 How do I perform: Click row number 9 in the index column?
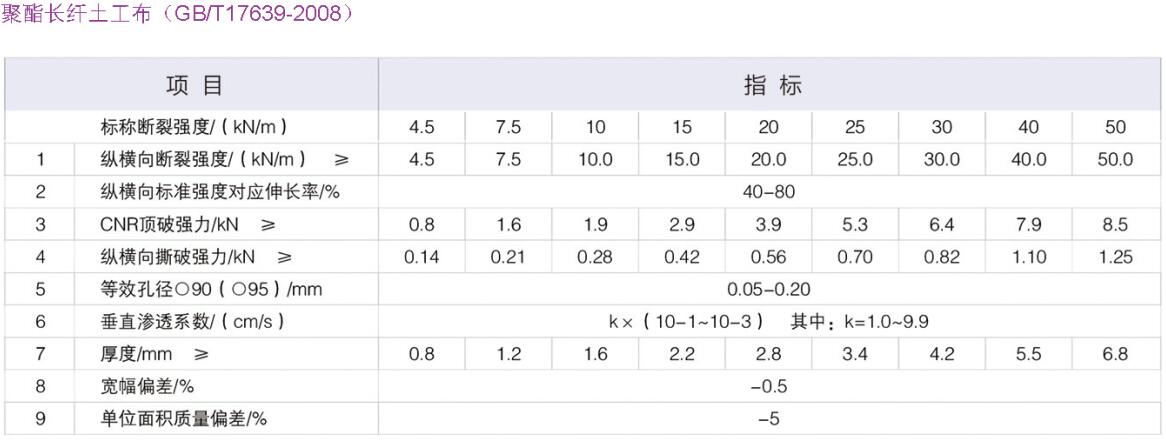41,419
